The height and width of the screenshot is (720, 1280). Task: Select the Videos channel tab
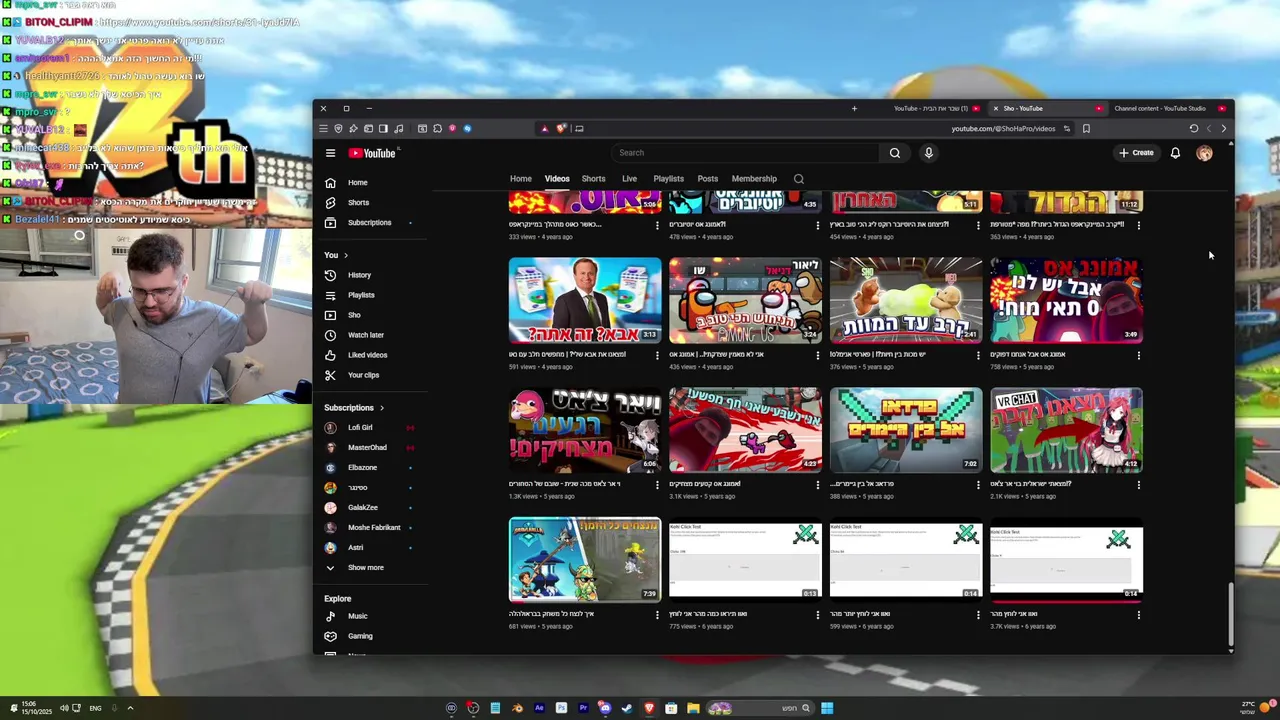coord(557,179)
